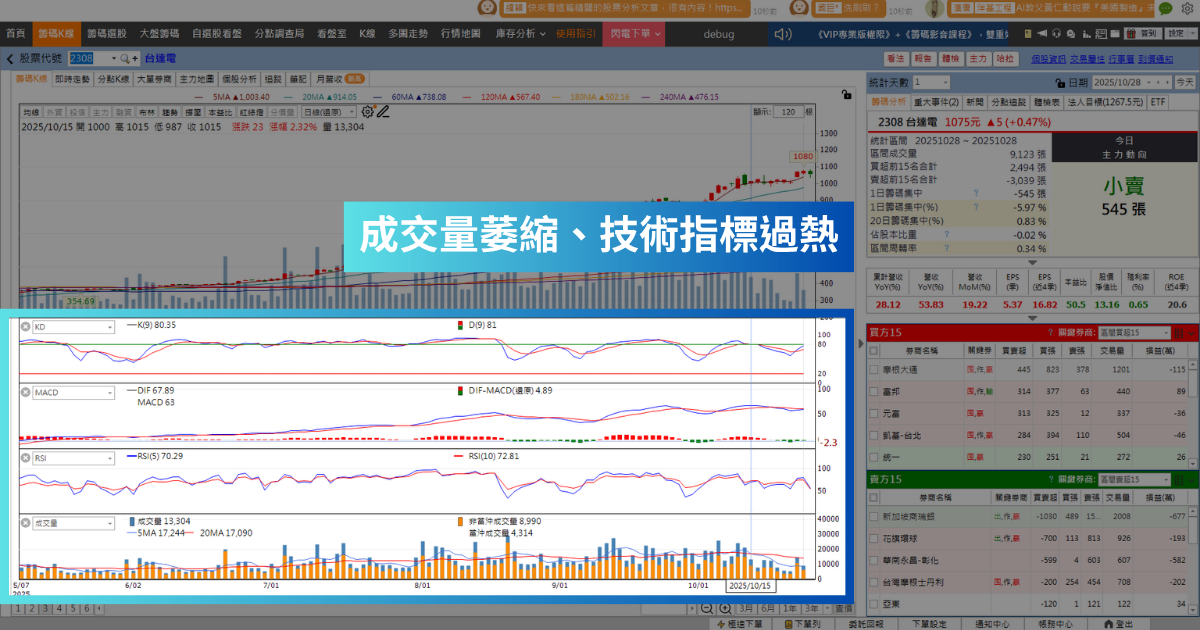Select the 1年 range button
This screenshot has width=1200, height=630.
click(x=790, y=608)
